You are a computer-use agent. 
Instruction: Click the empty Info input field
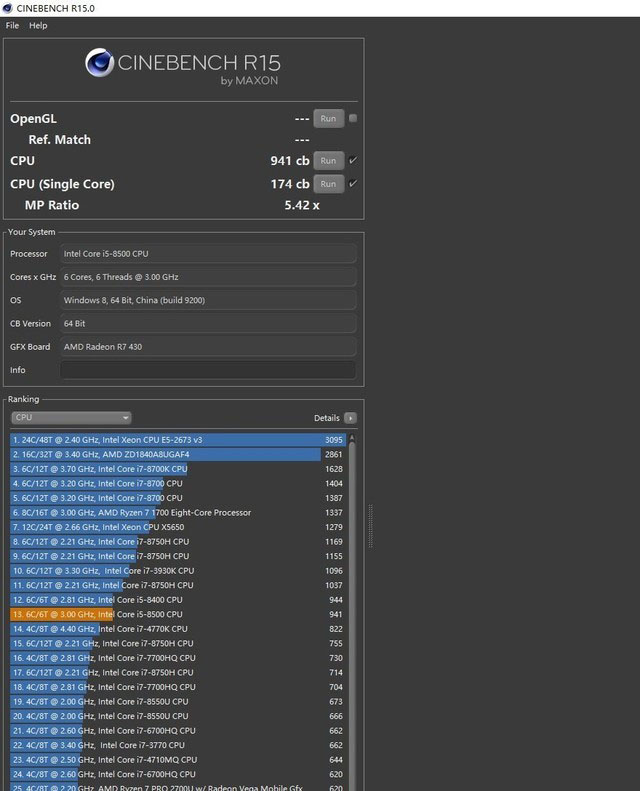pos(208,370)
